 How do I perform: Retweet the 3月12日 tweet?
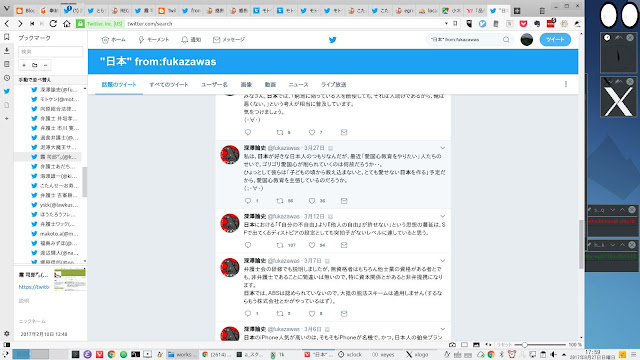(x=280, y=245)
